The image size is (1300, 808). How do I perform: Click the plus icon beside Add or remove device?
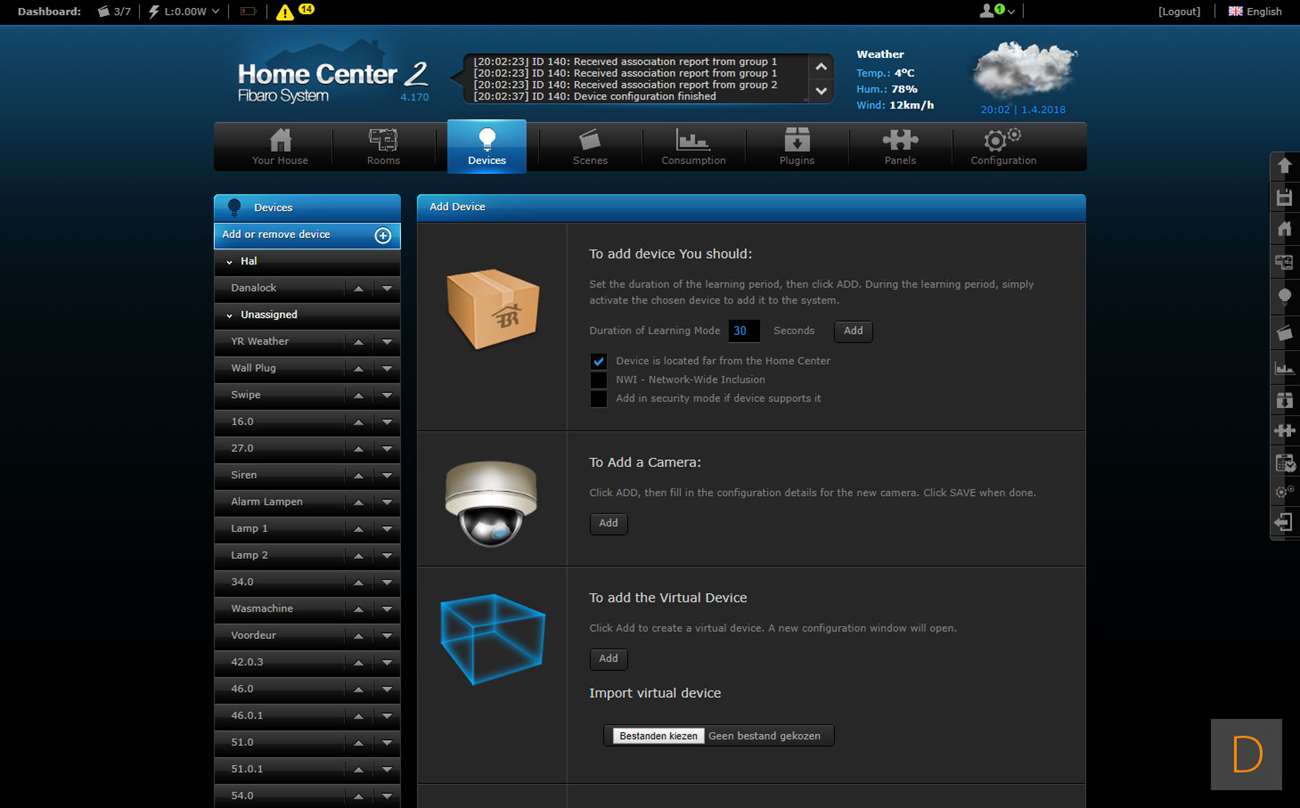pos(382,235)
